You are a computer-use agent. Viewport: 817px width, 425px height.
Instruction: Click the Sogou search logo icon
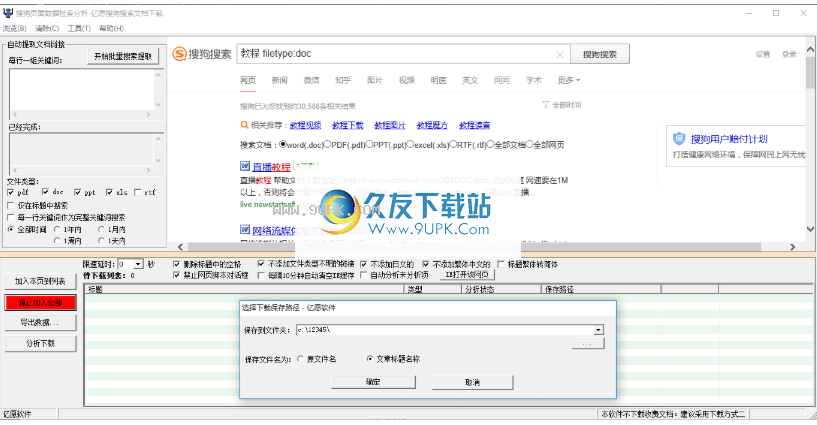(x=180, y=54)
